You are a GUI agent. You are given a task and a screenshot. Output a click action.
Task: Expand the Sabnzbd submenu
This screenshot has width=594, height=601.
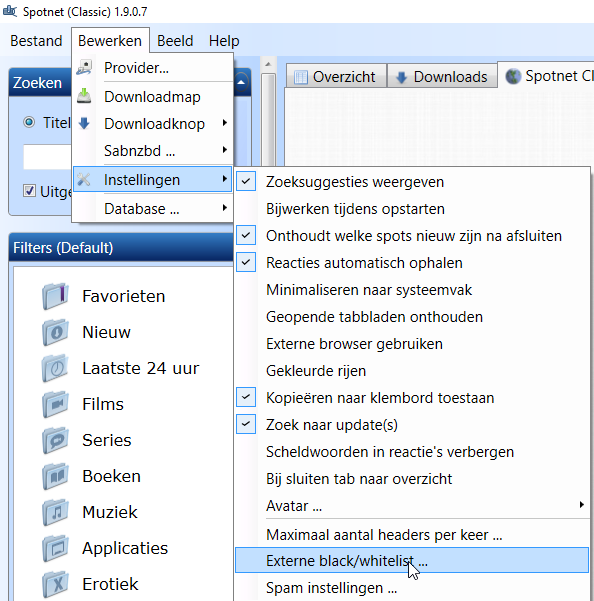tap(153, 150)
